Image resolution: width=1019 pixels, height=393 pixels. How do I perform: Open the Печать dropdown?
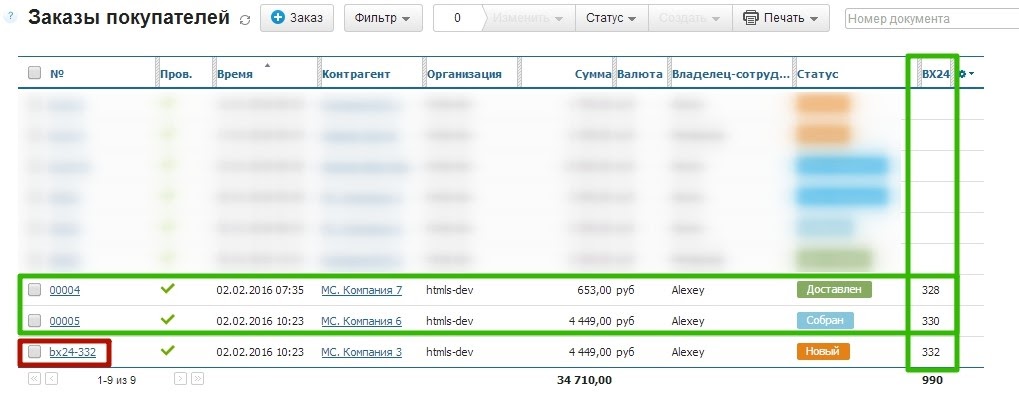(780, 18)
